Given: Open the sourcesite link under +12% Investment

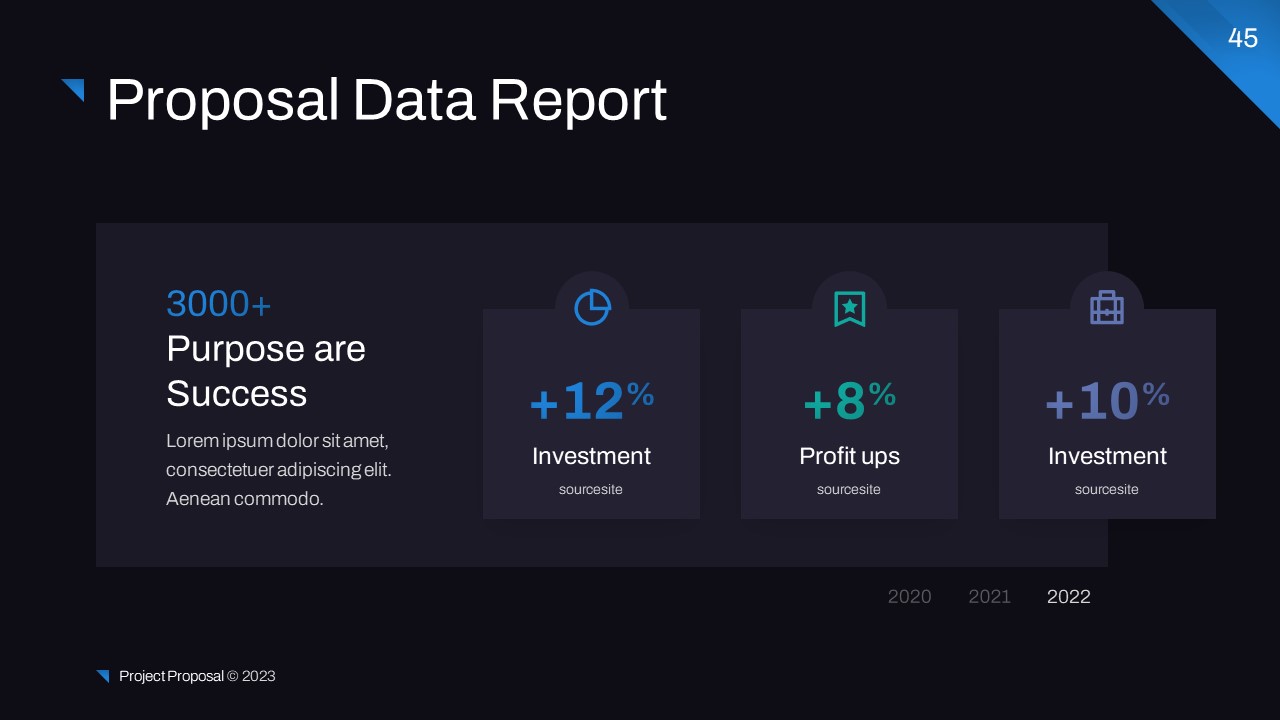Looking at the screenshot, I should click(x=591, y=490).
